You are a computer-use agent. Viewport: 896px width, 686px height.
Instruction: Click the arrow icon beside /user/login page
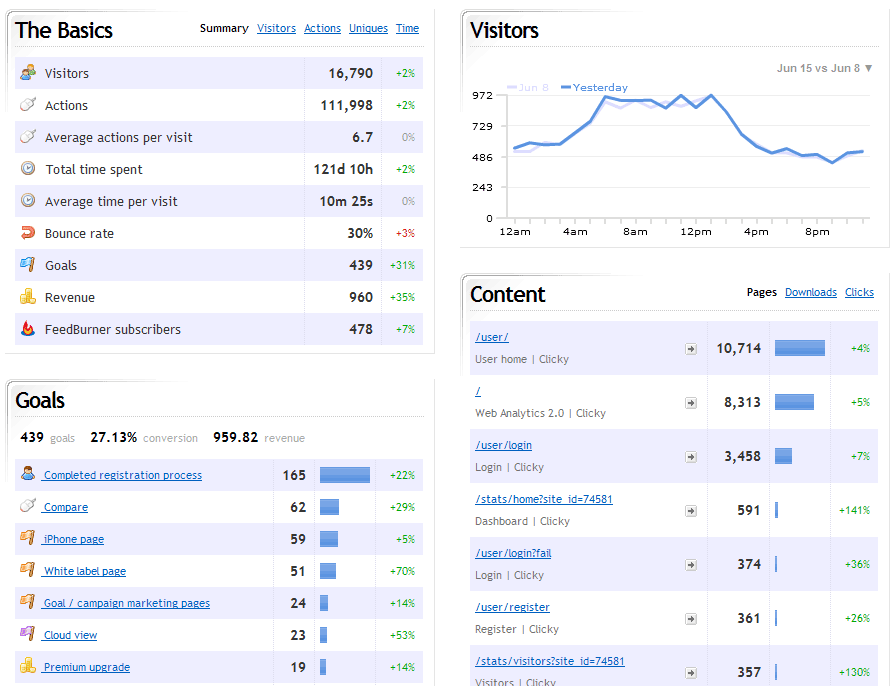(x=690, y=456)
